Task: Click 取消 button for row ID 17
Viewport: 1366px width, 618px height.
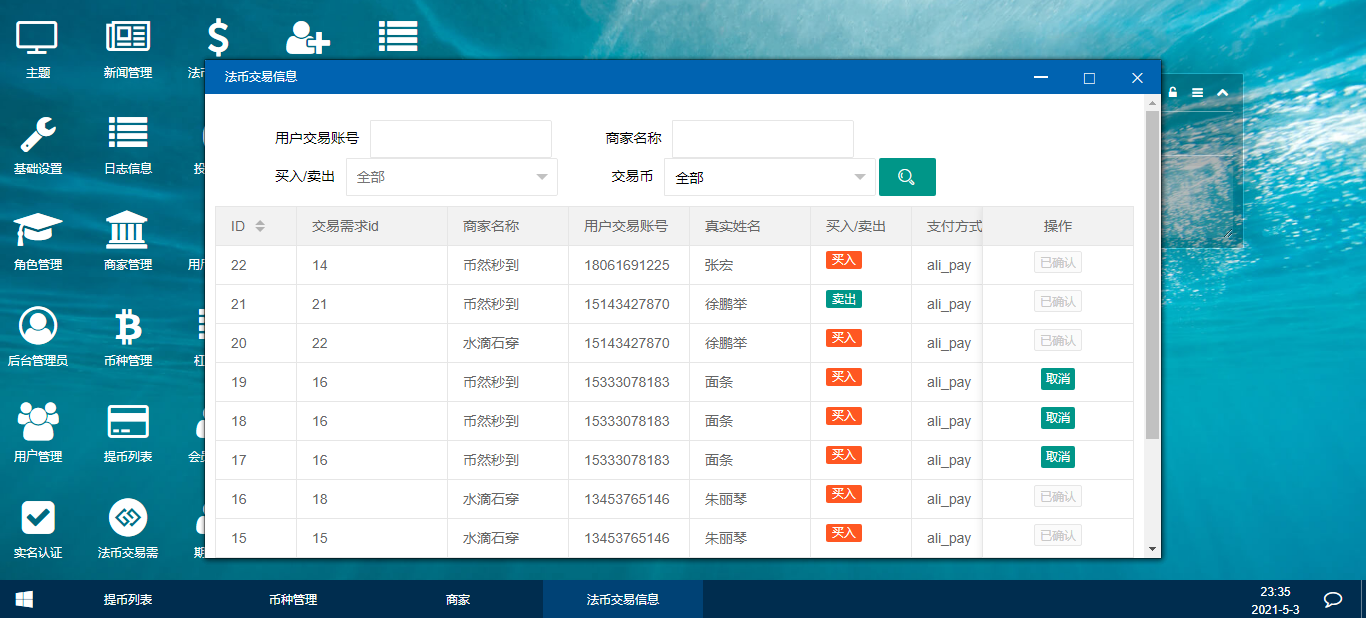Action: point(1058,457)
